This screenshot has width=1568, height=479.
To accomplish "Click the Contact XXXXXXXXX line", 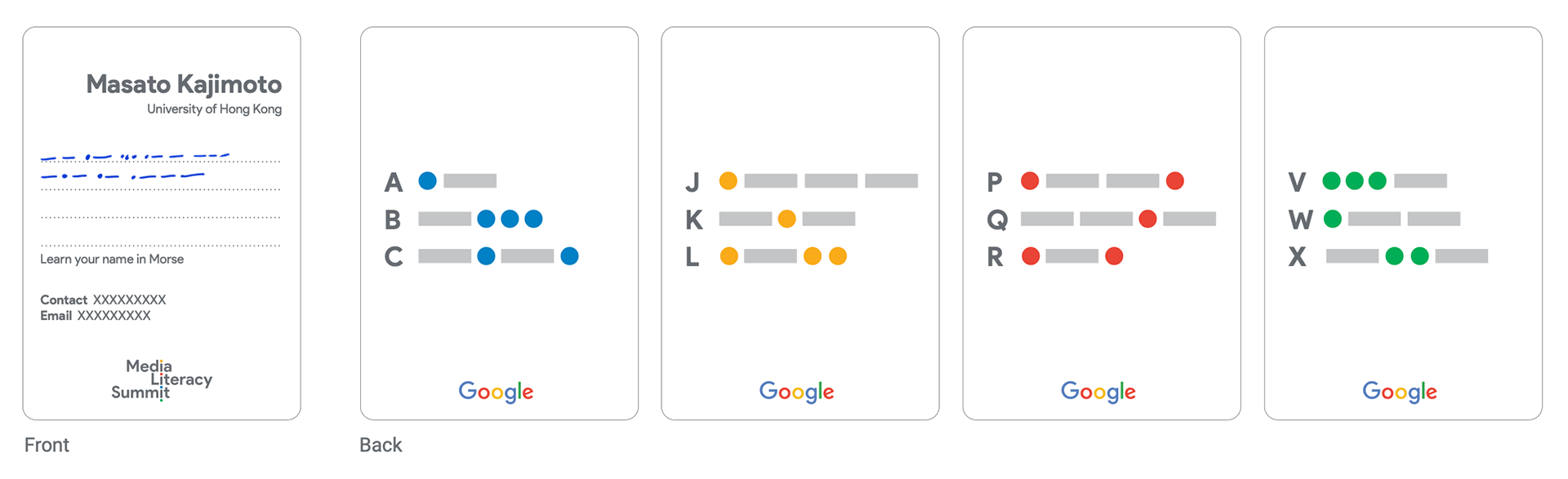I will [103, 299].
